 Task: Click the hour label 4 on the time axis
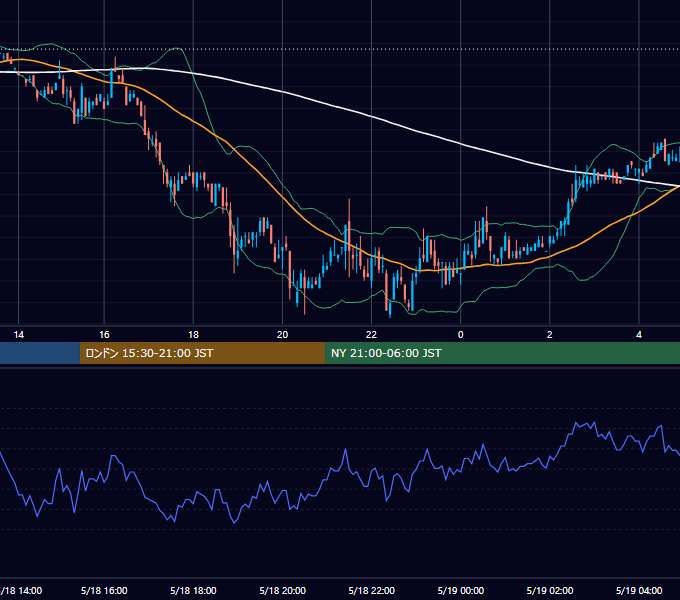(639, 335)
